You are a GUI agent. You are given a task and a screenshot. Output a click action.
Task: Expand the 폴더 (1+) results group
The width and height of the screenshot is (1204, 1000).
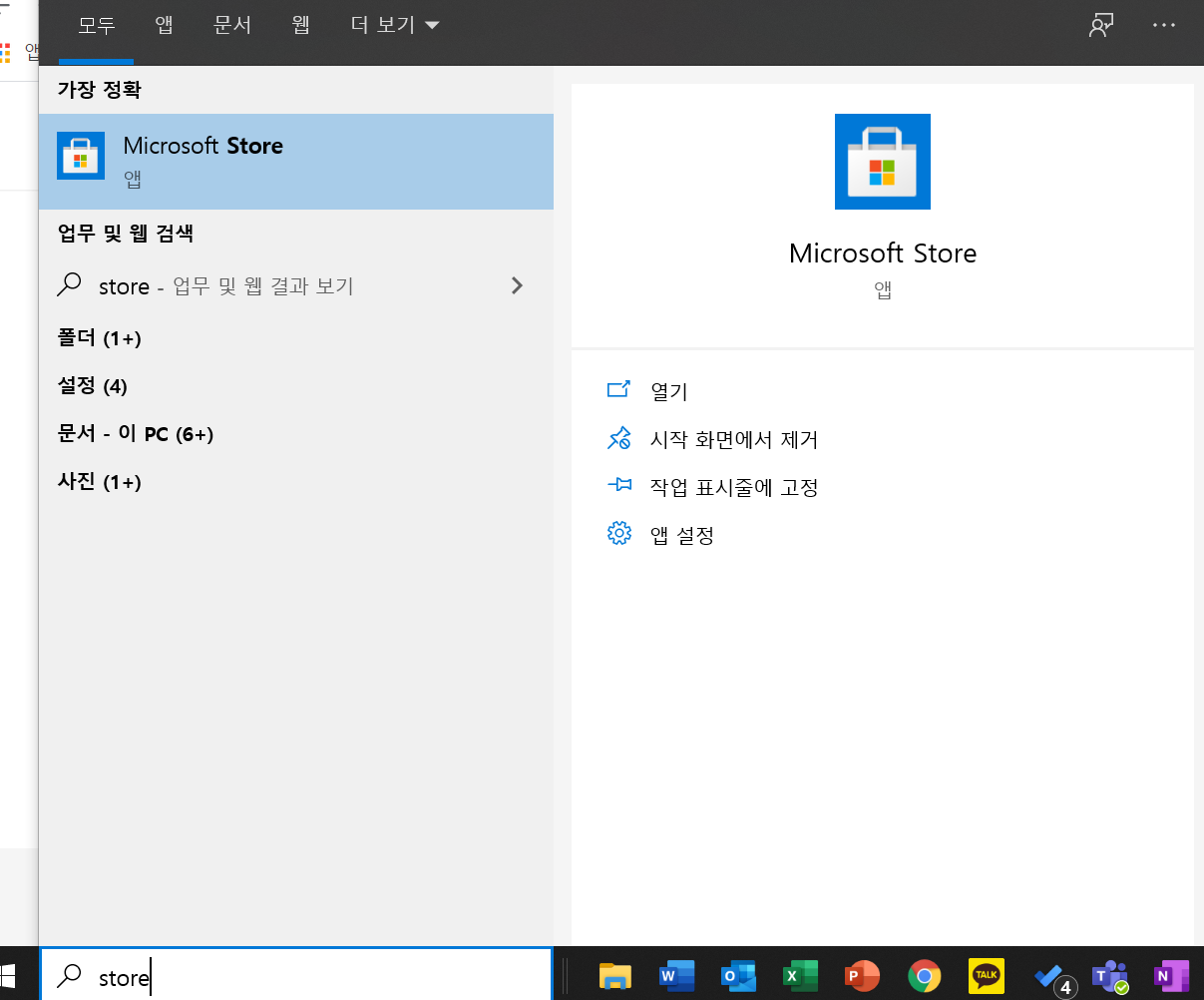point(100,338)
